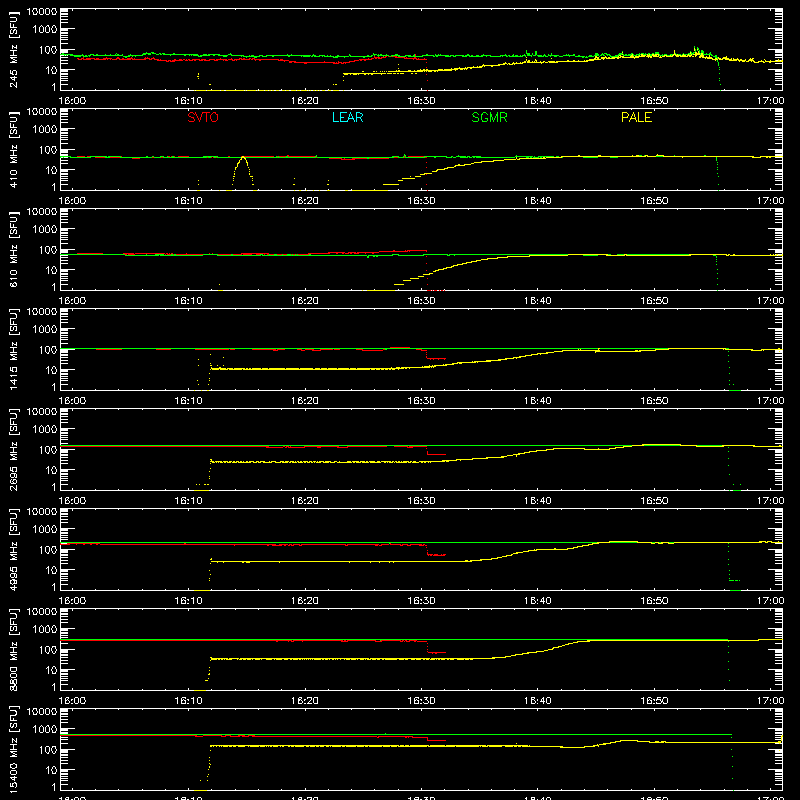
Task: Click the 10 y-axis value in the 1415 MHz panel
Action: [51, 370]
